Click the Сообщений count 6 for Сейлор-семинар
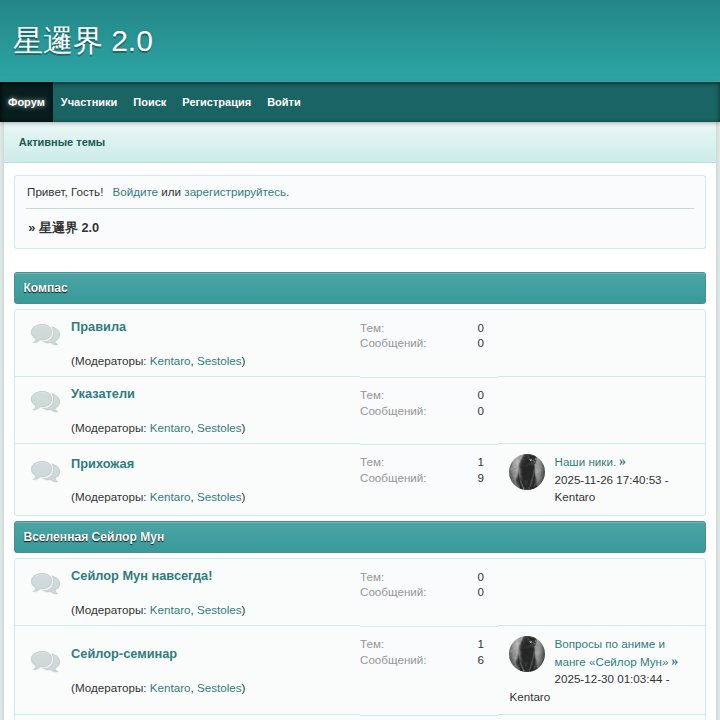720x720 pixels. coord(480,660)
